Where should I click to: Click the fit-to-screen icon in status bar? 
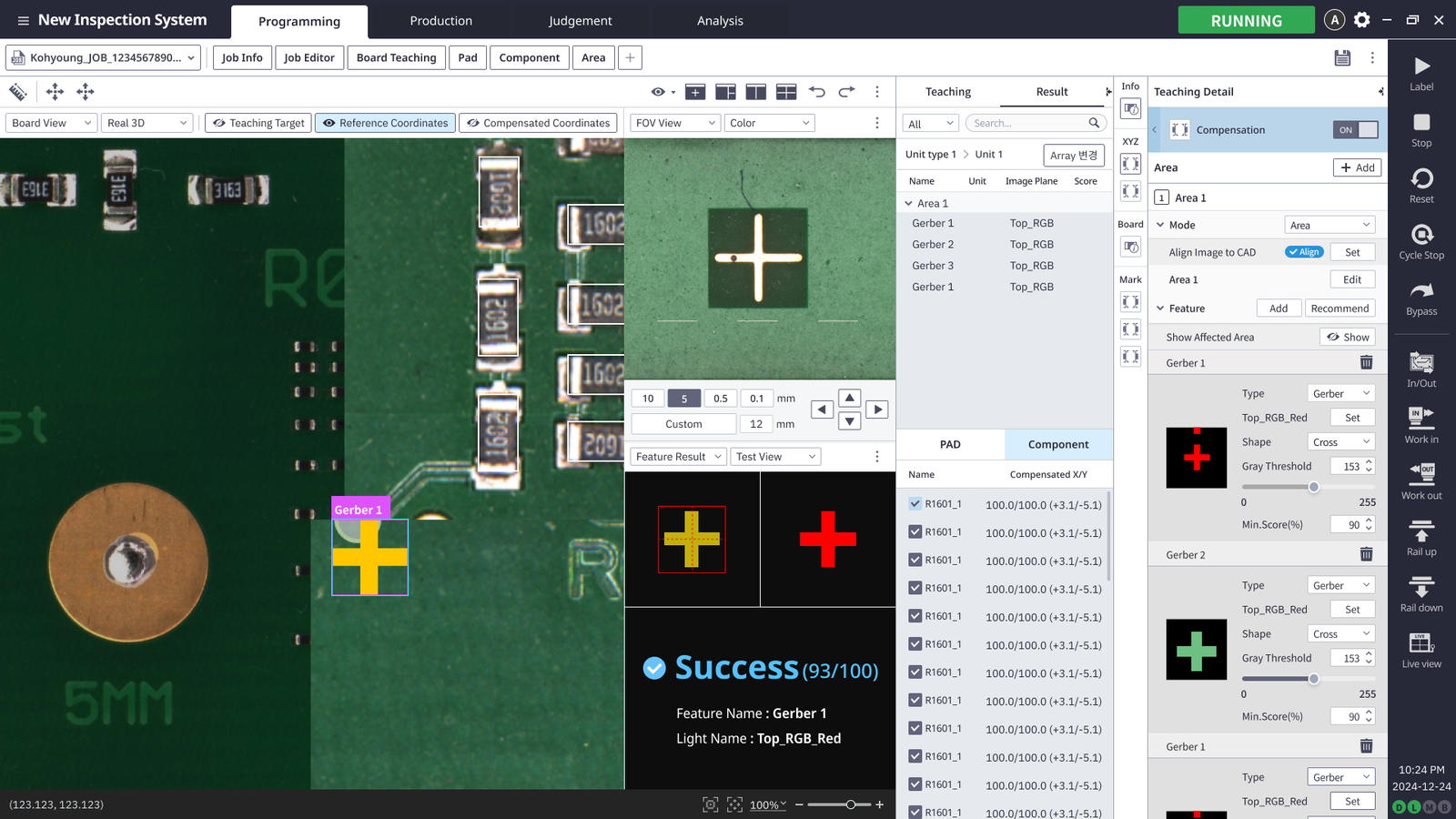(x=710, y=804)
